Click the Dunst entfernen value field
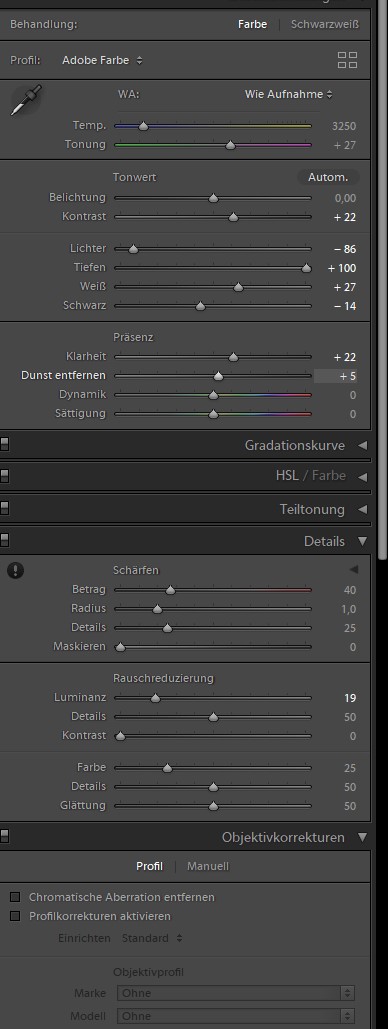The width and height of the screenshot is (388, 1029). (x=336, y=376)
